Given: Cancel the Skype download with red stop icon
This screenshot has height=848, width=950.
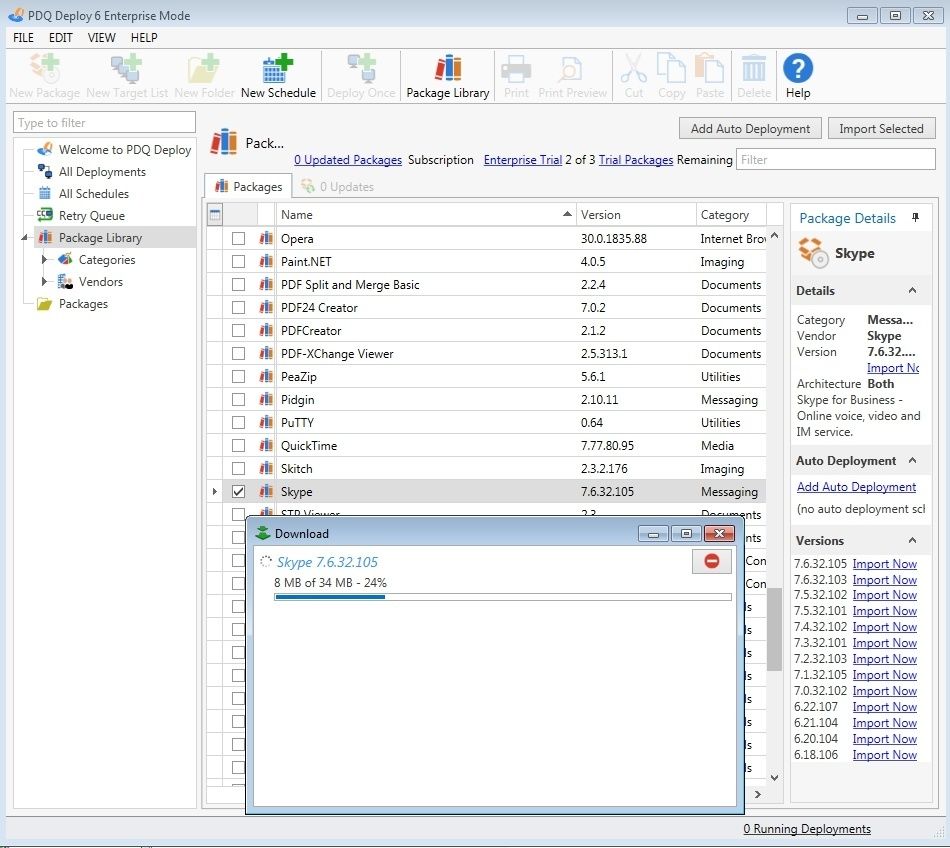Looking at the screenshot, I should tap(711, 561).
